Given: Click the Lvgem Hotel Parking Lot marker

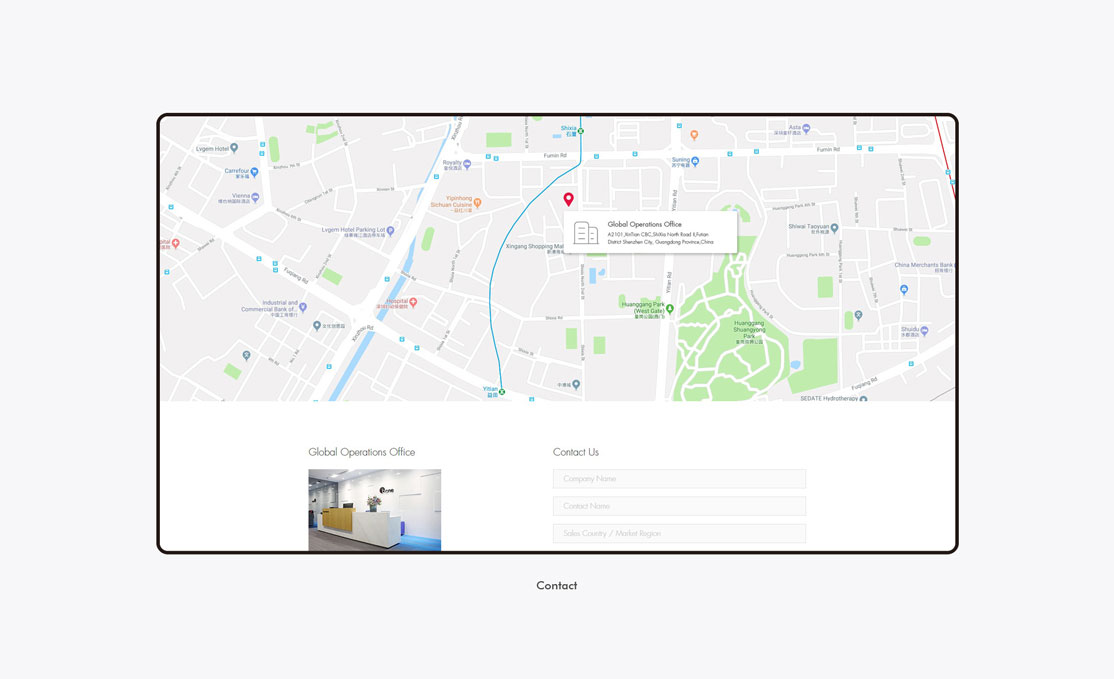Looking at the screenshot, I should [390, 231].
